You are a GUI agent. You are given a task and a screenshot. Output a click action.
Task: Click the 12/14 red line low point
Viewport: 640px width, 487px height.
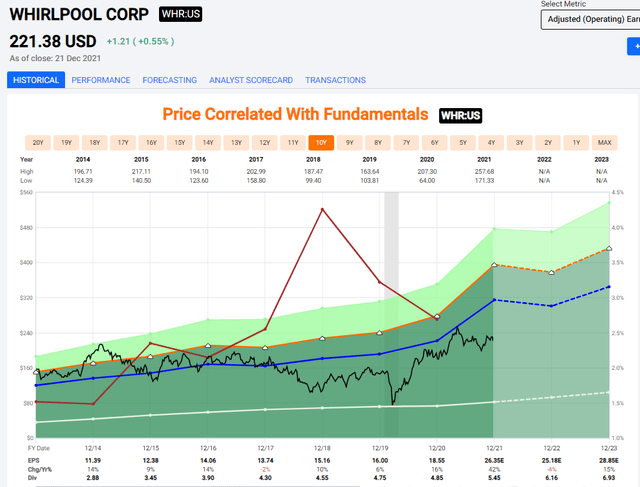click(x=93, y=404)
